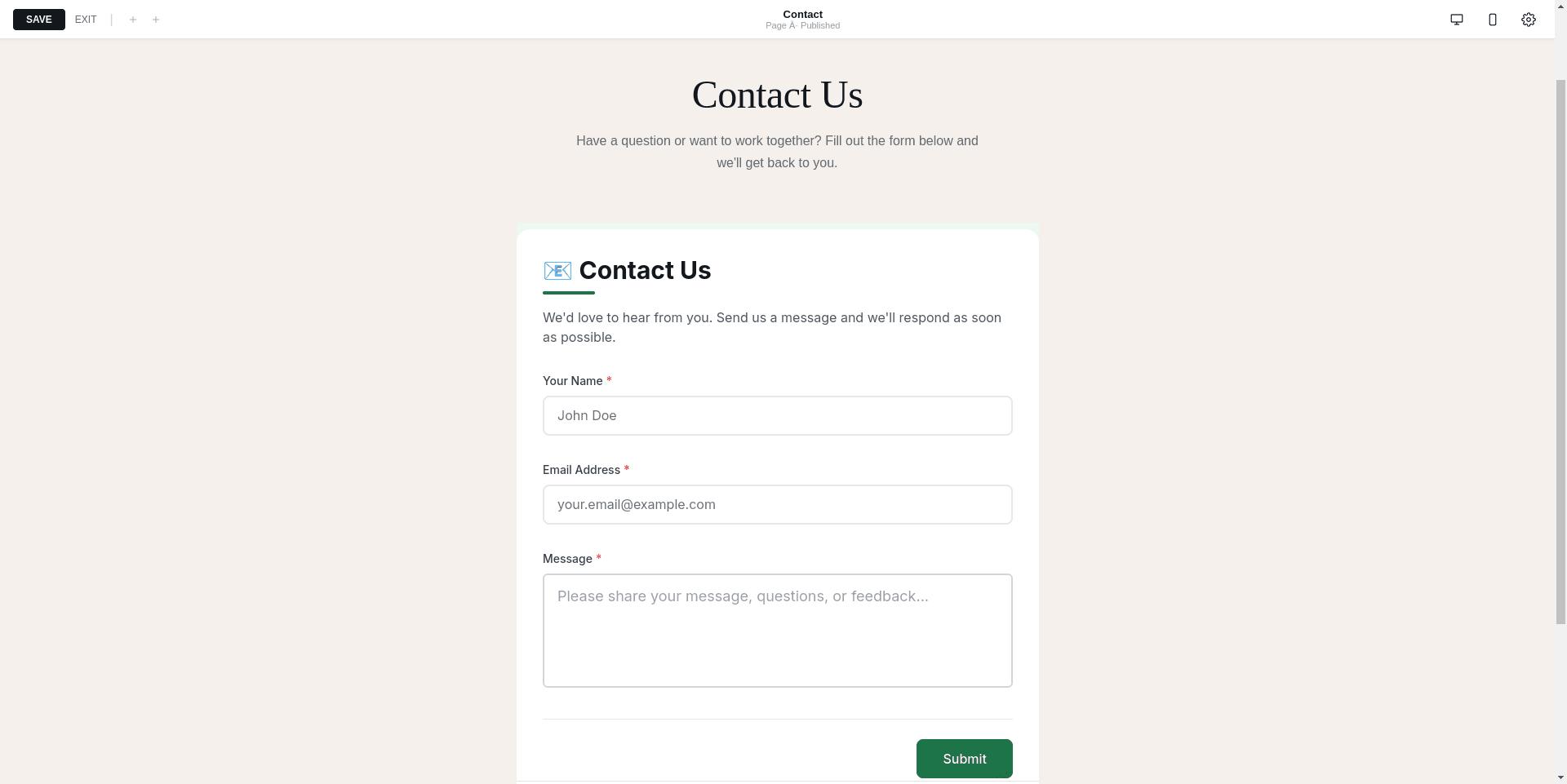This screenshot has width=1567, height=784.
Task: Click EXIT to leave the editor
Action: pyautogui.click(x=86, y=19)
